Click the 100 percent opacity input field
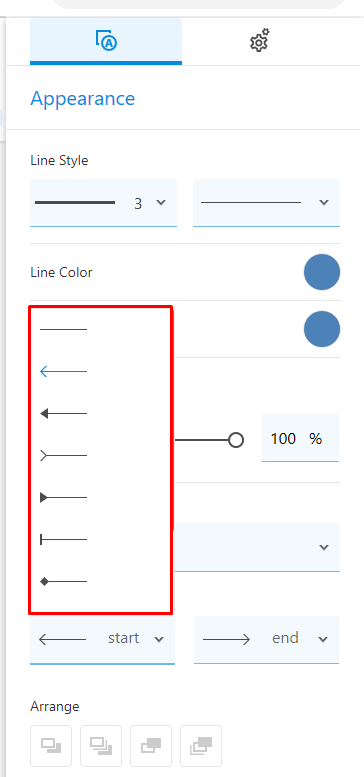Image resolution: width=364 pixels, height=777 pixels. 300,438
